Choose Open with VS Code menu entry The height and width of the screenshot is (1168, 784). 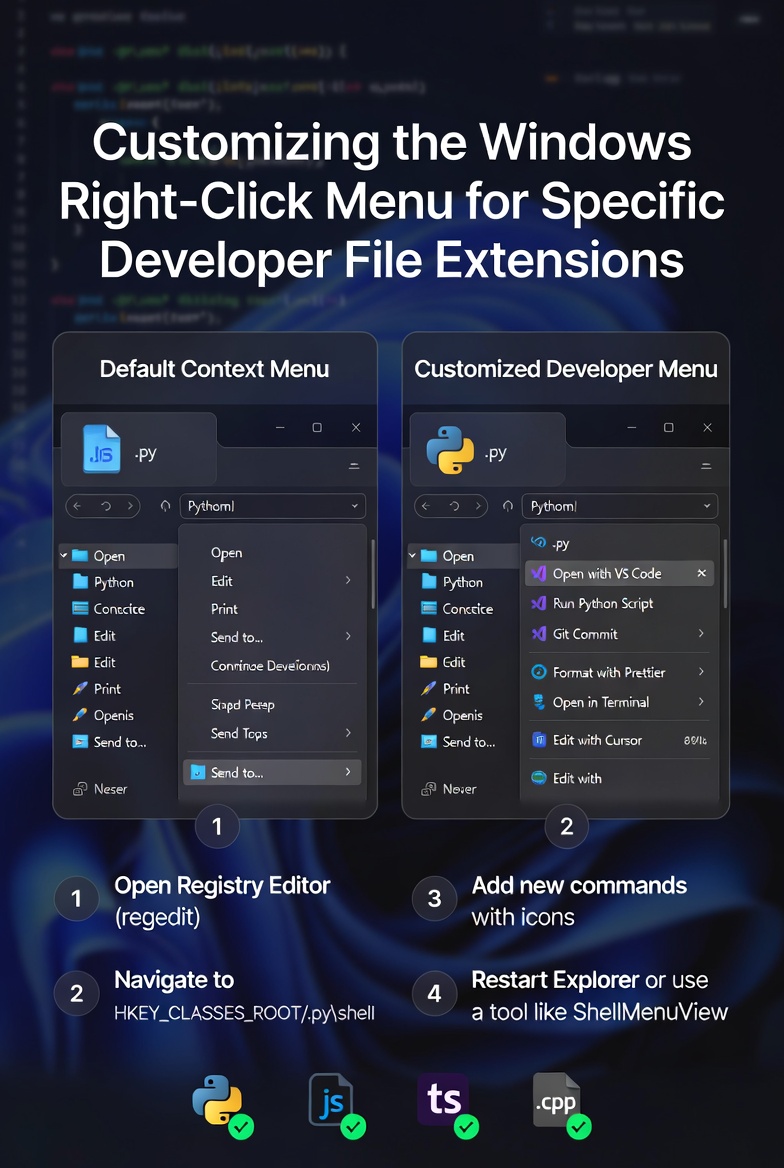click(x=620, y=574)
